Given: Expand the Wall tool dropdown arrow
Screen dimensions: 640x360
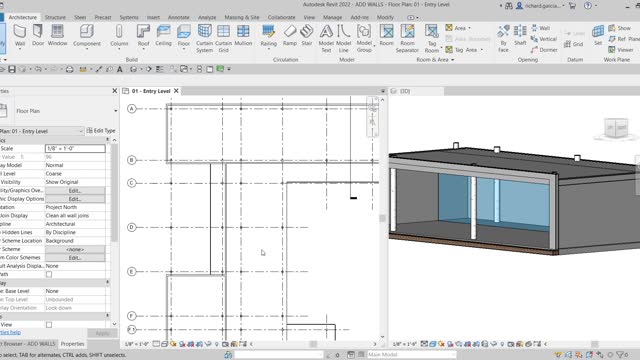Looking at the screenshot, I should pos(20,49).
